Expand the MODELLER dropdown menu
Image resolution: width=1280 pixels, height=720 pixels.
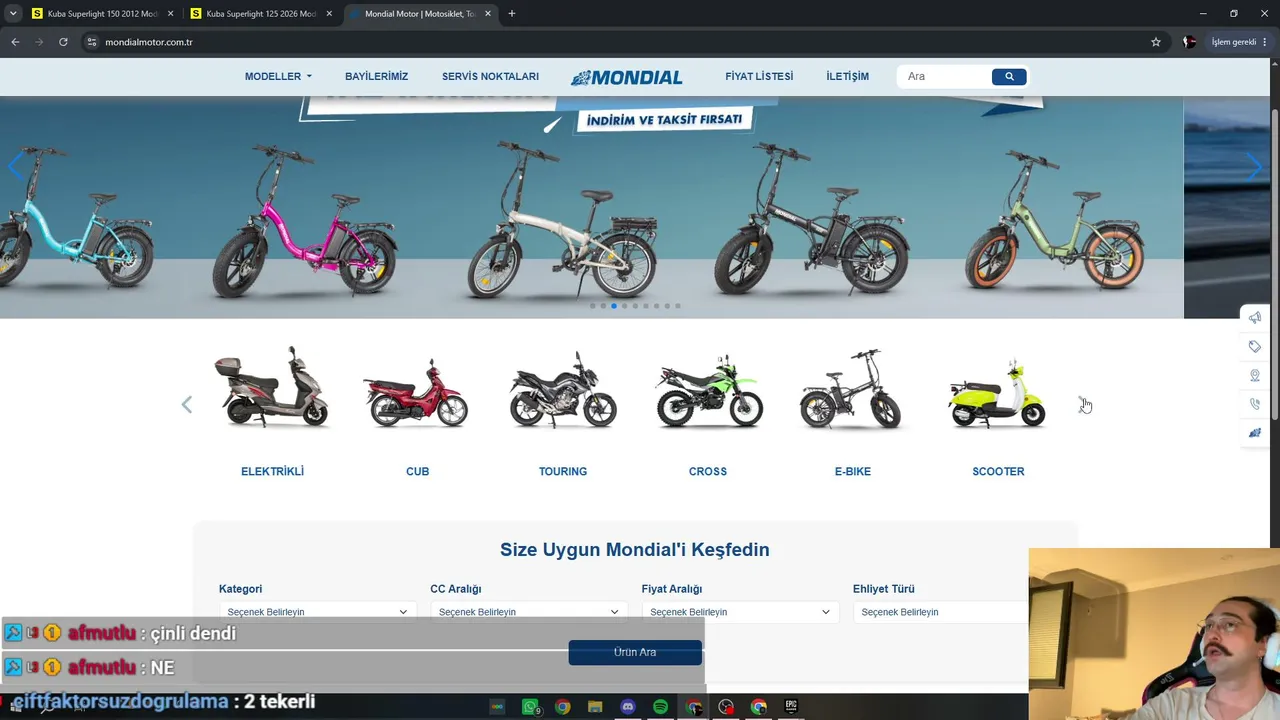[278, 76]
